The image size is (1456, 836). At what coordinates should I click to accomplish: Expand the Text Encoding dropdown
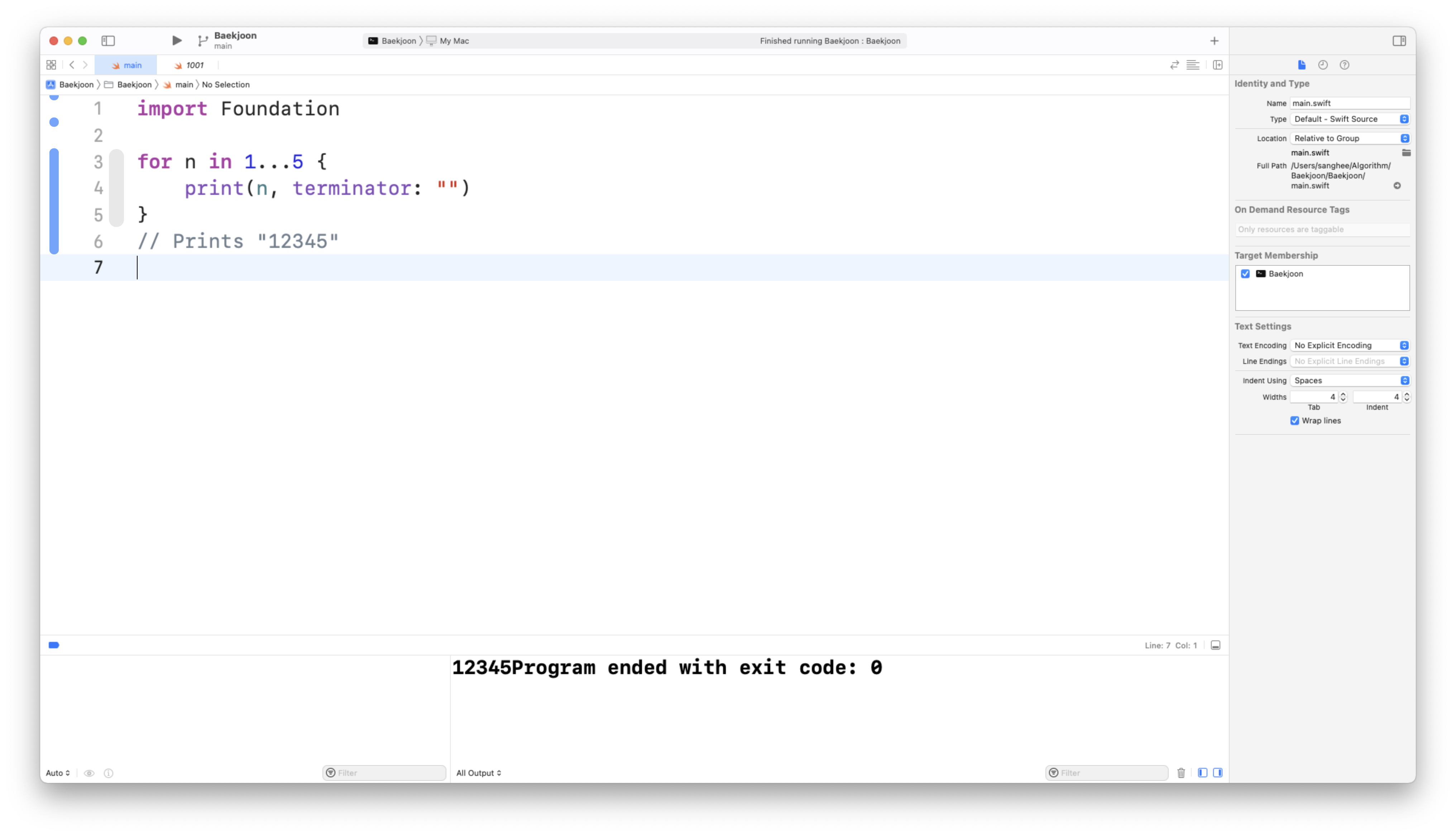tap(1349, 346)
